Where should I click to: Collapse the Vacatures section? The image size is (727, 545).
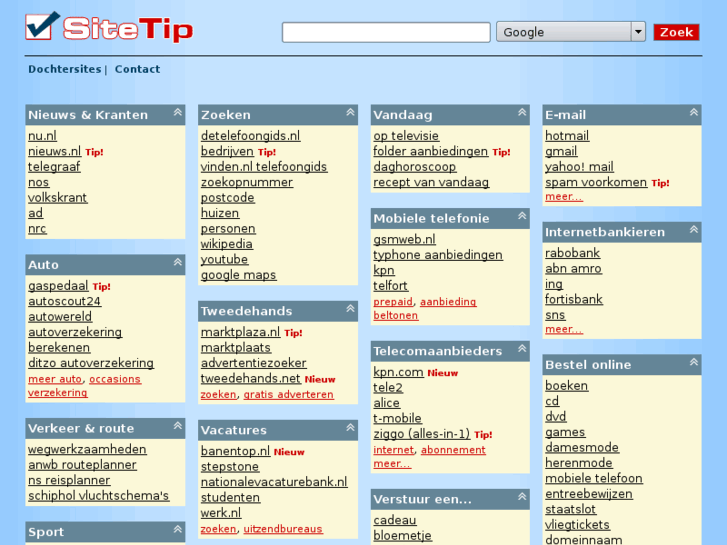click(350, 428)
